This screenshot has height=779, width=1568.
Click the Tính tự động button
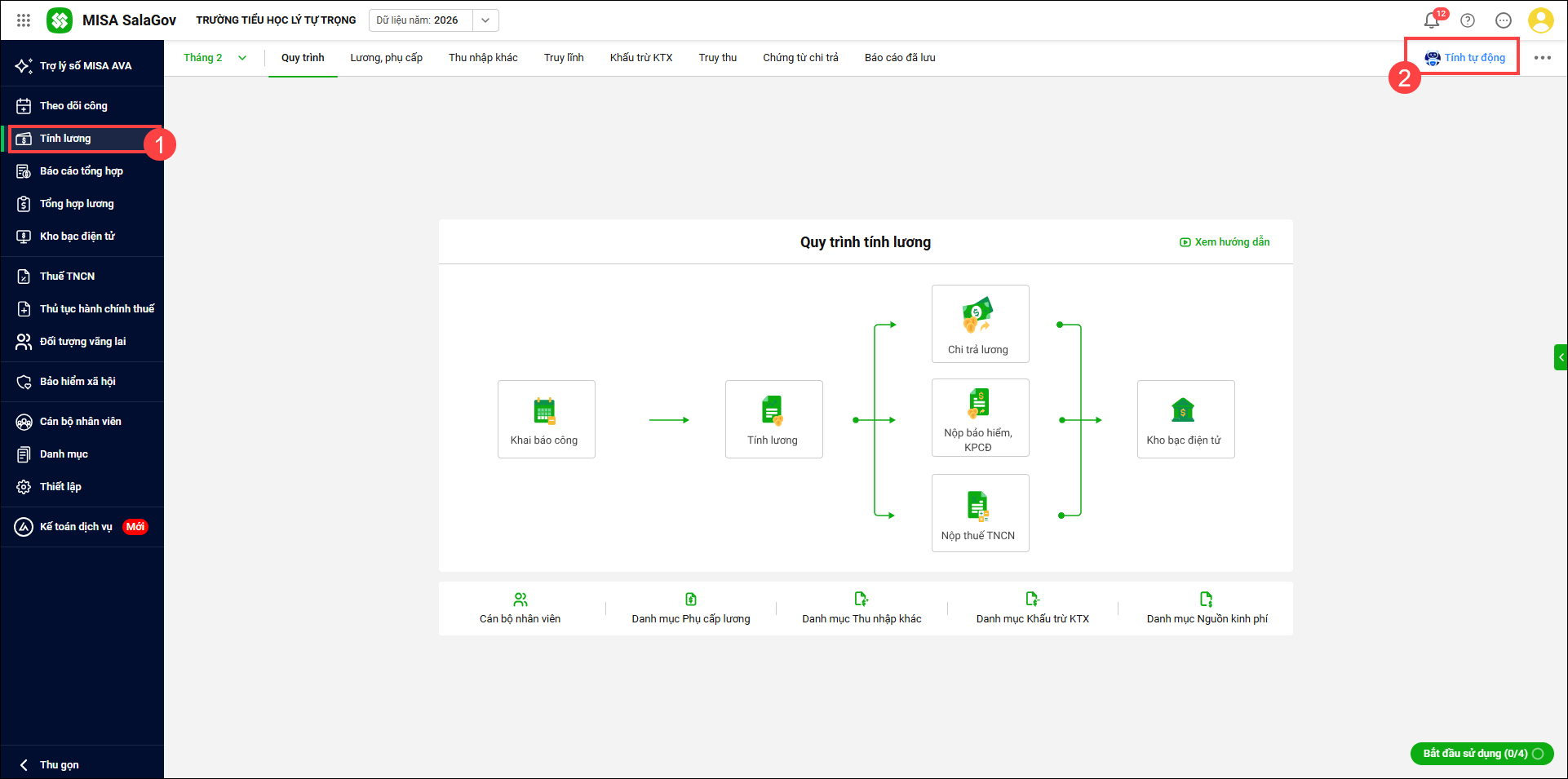click(x=1465, y=58)
